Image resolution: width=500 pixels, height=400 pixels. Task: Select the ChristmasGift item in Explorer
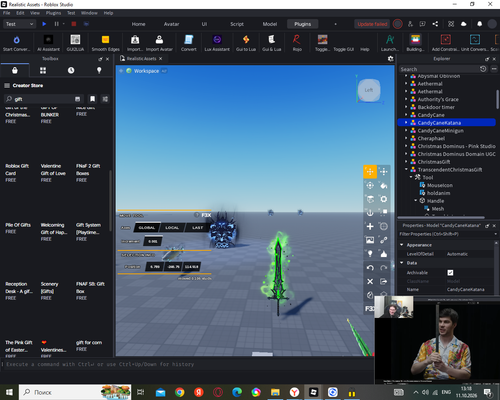coord(434,162)
